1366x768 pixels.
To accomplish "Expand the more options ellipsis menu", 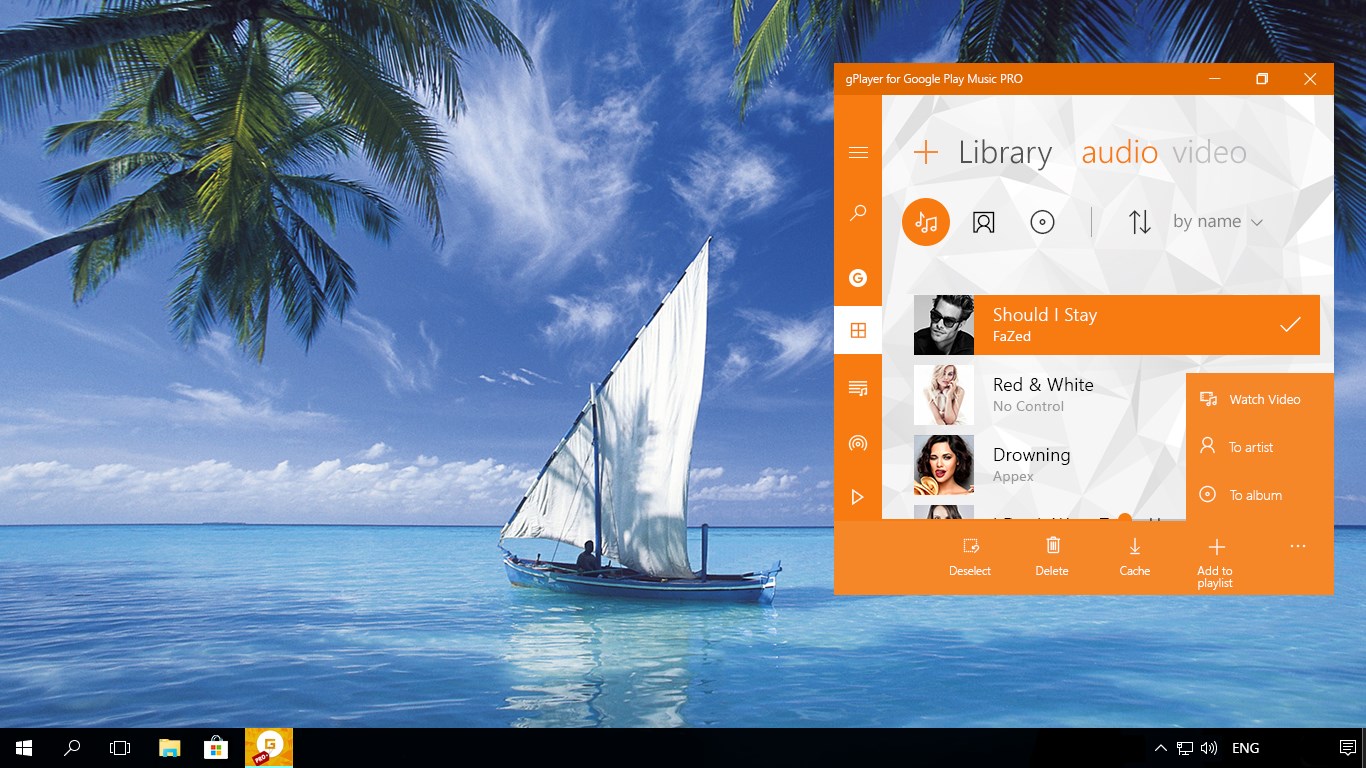I will pos(1297,546).
